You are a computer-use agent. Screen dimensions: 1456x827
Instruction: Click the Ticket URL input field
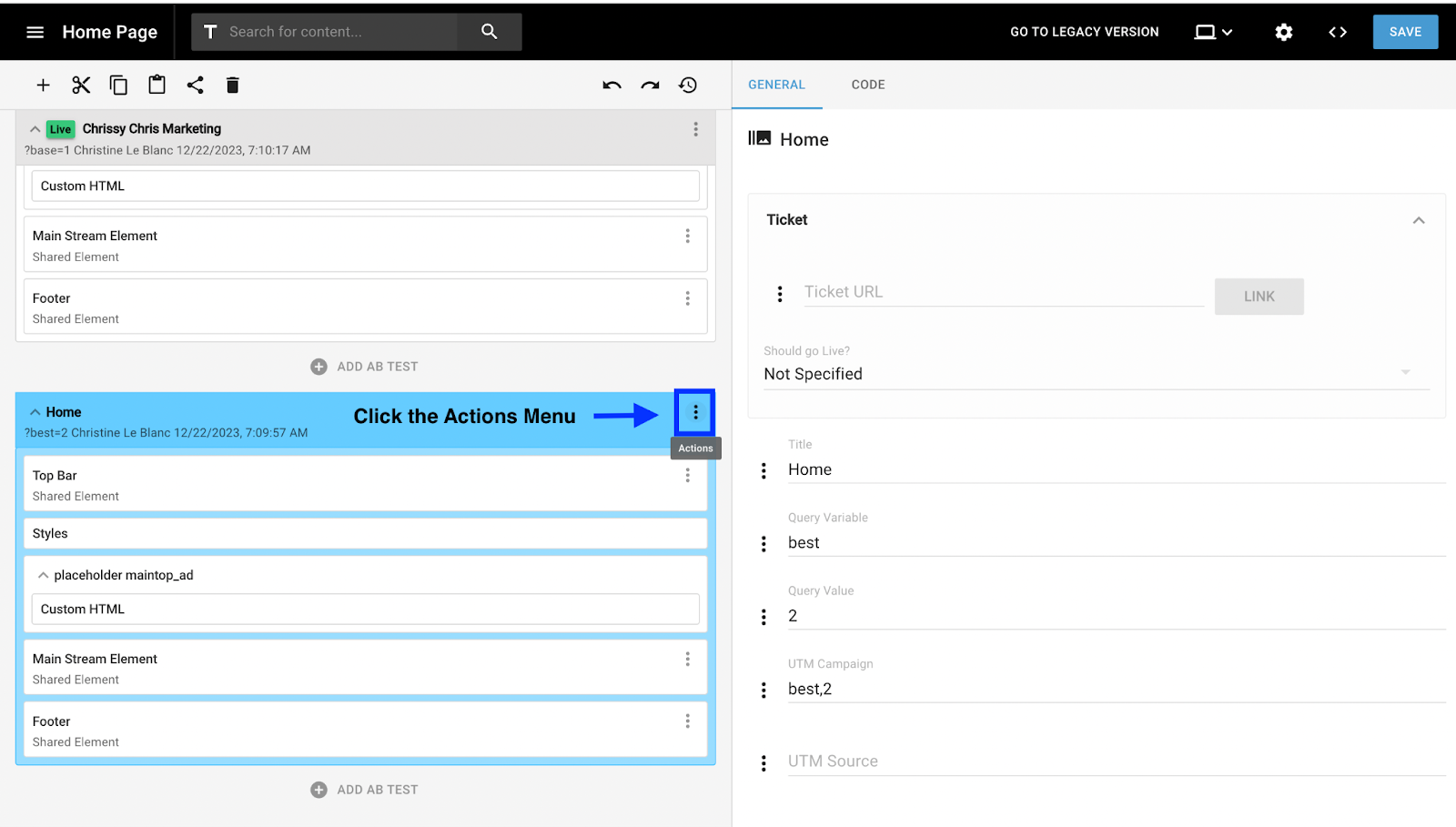(1001, 291)
